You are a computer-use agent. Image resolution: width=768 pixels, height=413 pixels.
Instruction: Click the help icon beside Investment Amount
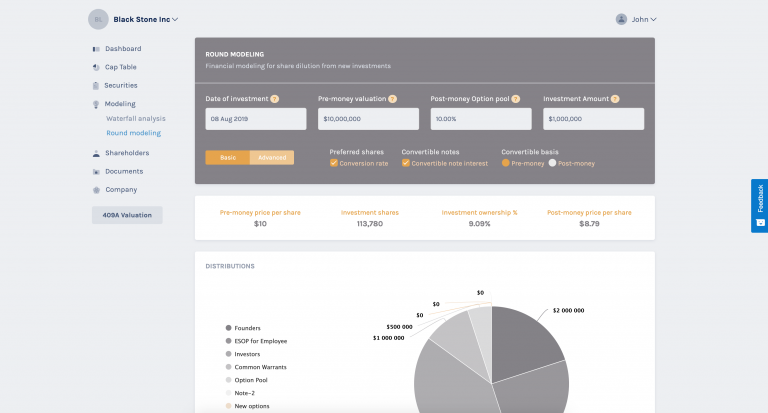(614, 99)
